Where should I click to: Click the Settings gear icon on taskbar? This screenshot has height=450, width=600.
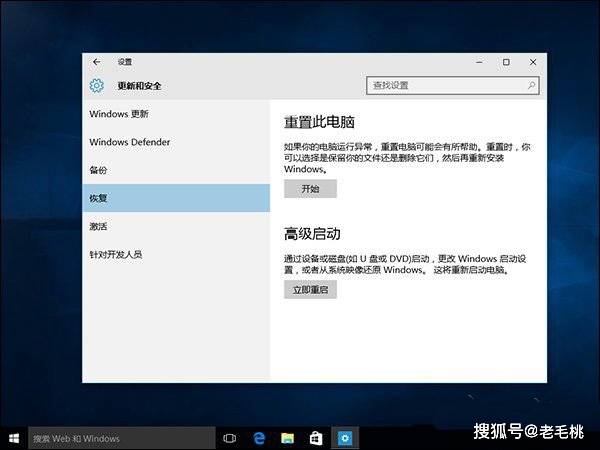coord(345,438)
